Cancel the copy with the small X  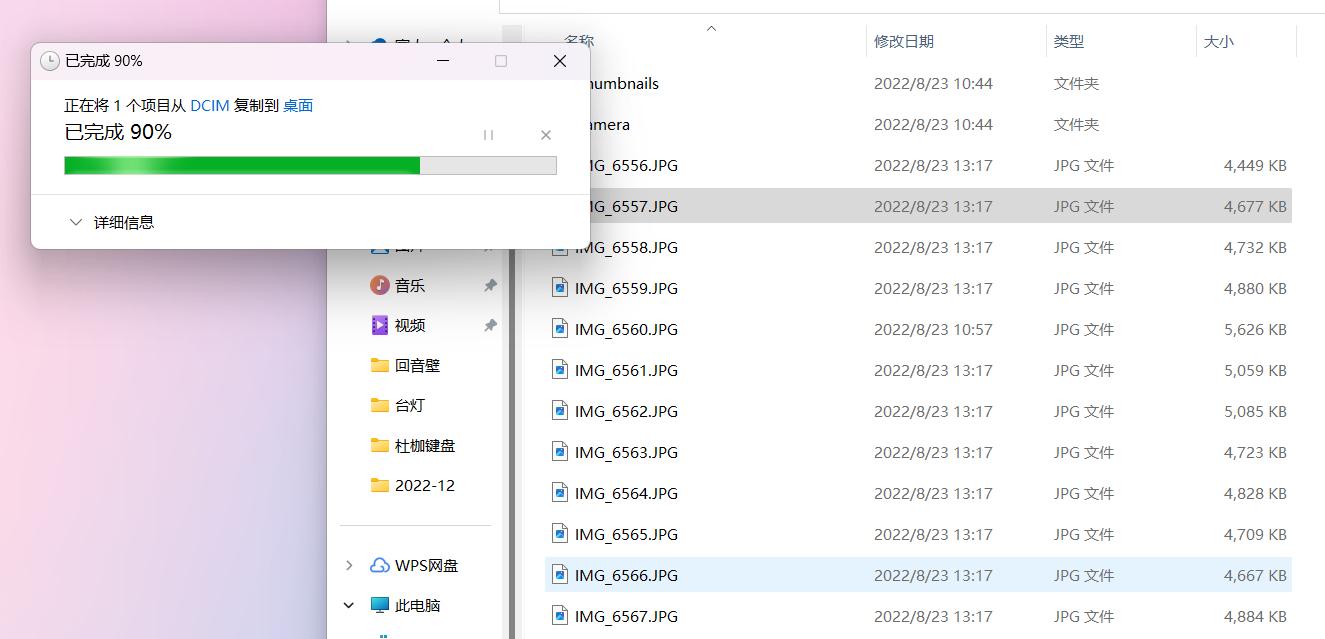point(546,135)
